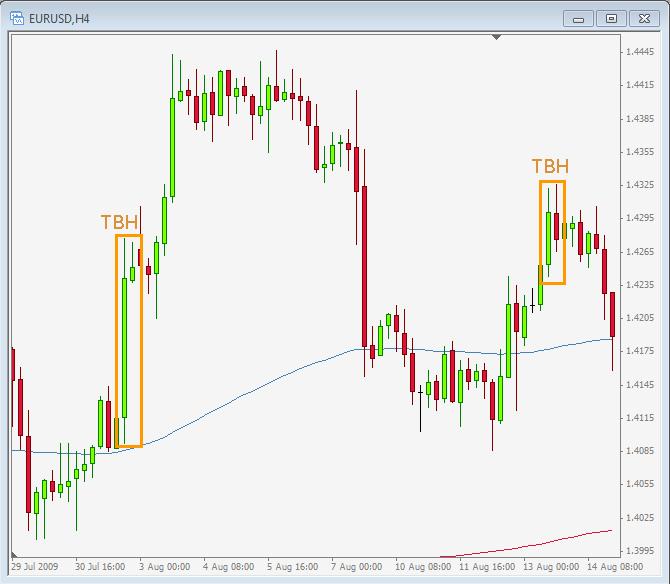Click the 4 Aug 08:00 time label
Image resolution: width=670 pixels, height=584 pixels.
tap(229, 566)
